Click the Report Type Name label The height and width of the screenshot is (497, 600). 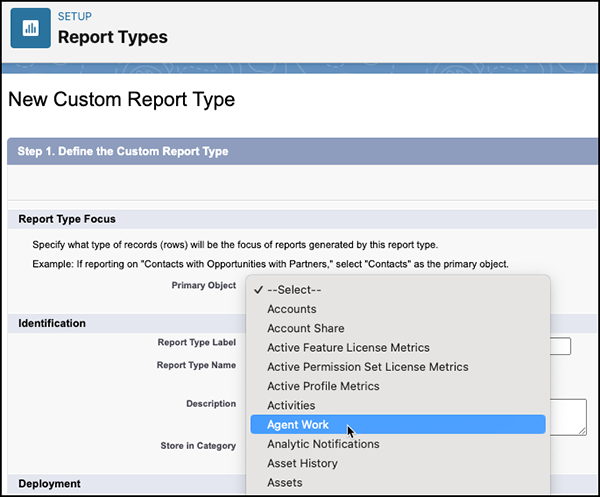click(x=196, y=365)
